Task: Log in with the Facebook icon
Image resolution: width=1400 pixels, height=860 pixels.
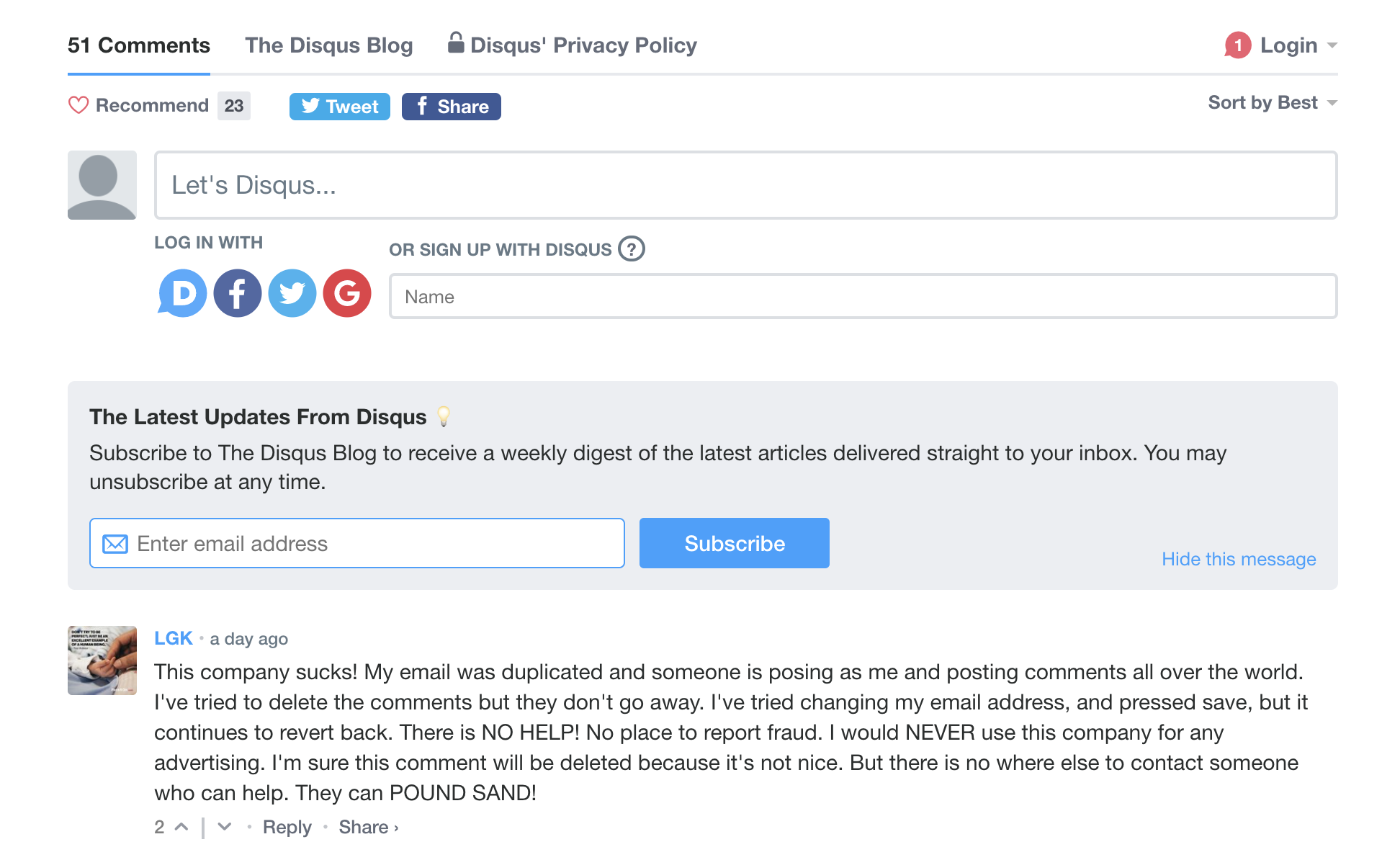Action: 237,293
